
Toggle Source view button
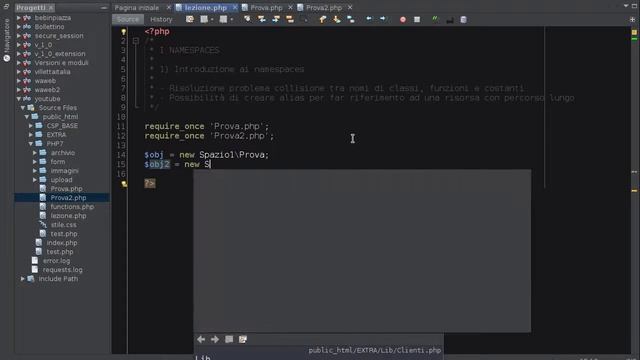[128, 19]
